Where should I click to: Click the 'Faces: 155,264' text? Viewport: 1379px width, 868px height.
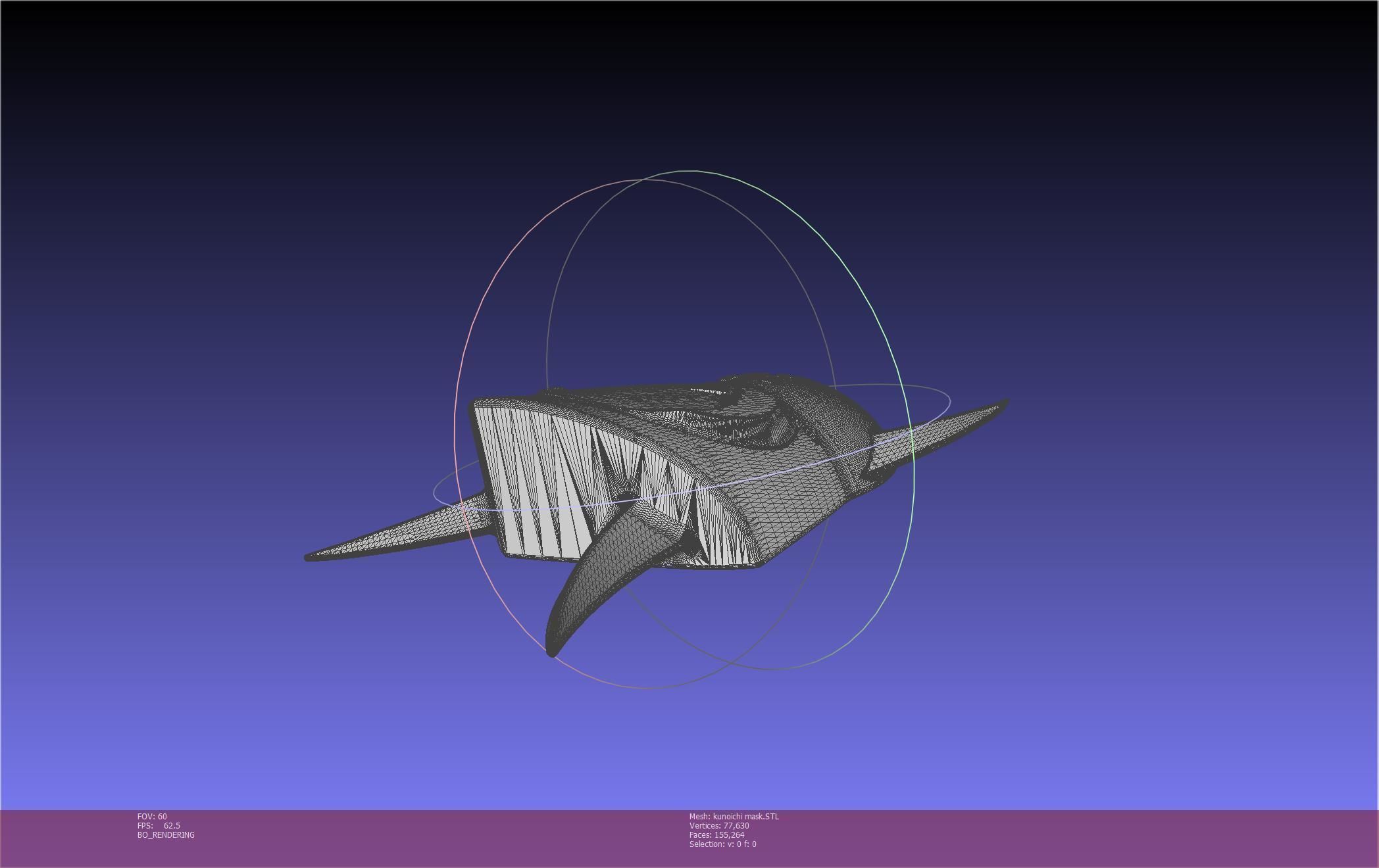pyautogui.click(x=716, y=835)
